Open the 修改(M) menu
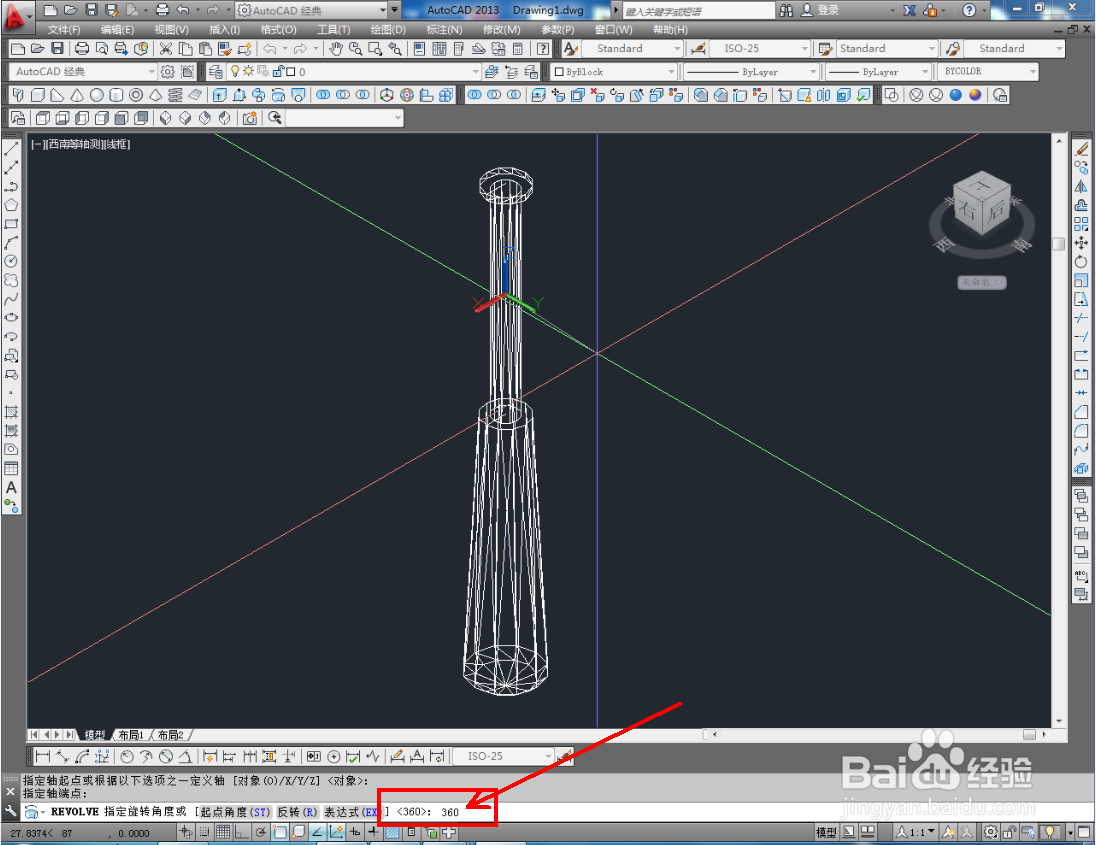Image resolution: width=1096 pixels, height=845 pixels. (x=501, y=29)
